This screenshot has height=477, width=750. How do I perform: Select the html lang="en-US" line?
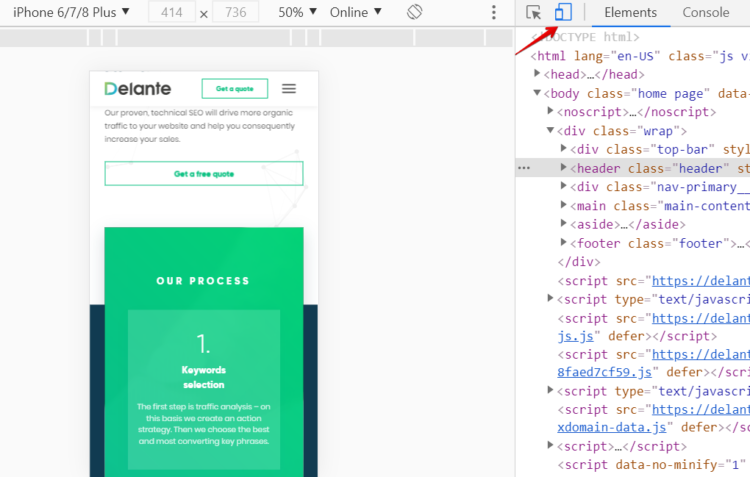[x=640, y=56]
